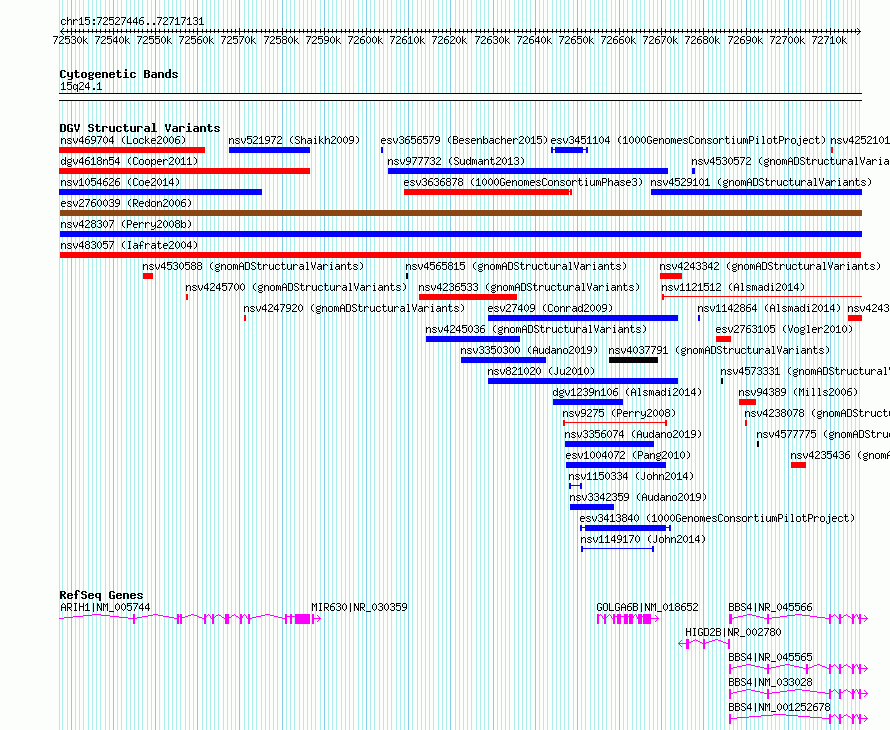Click the nsv469704 (Locke2006) red variant bar
This screenshot has width=890, height=730.
(x=132, y=150)
